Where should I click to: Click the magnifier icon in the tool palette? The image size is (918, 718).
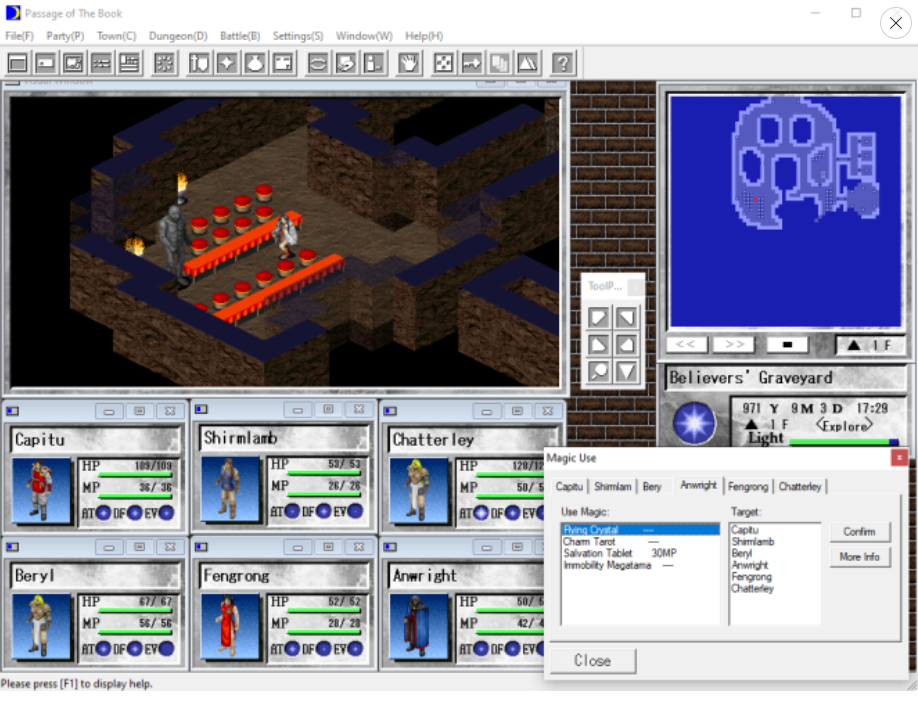pyautogui.click(x=598, y=371)
